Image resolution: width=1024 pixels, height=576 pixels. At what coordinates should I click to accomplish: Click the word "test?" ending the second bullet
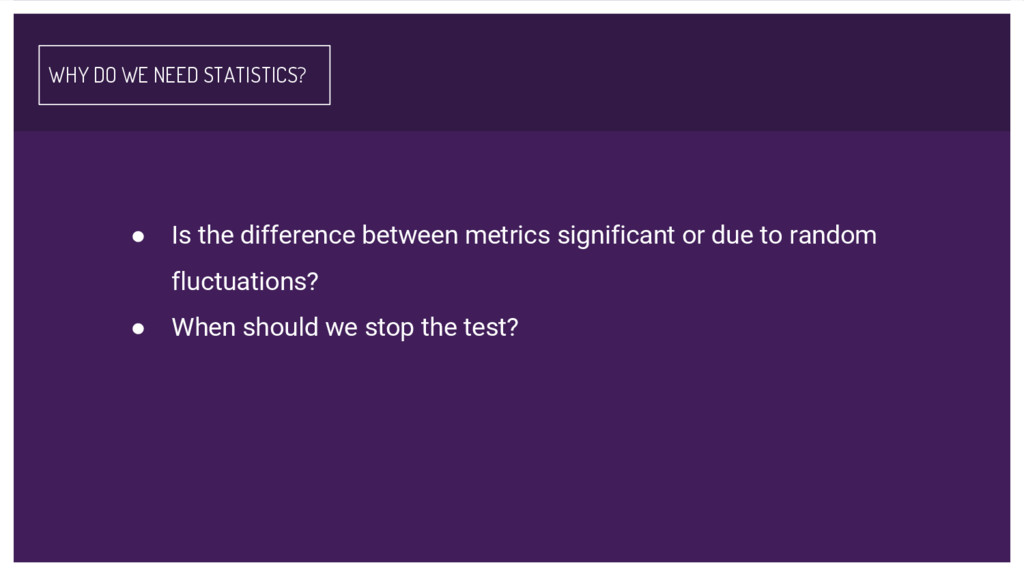pyautogui.click(x=491, y=327)
